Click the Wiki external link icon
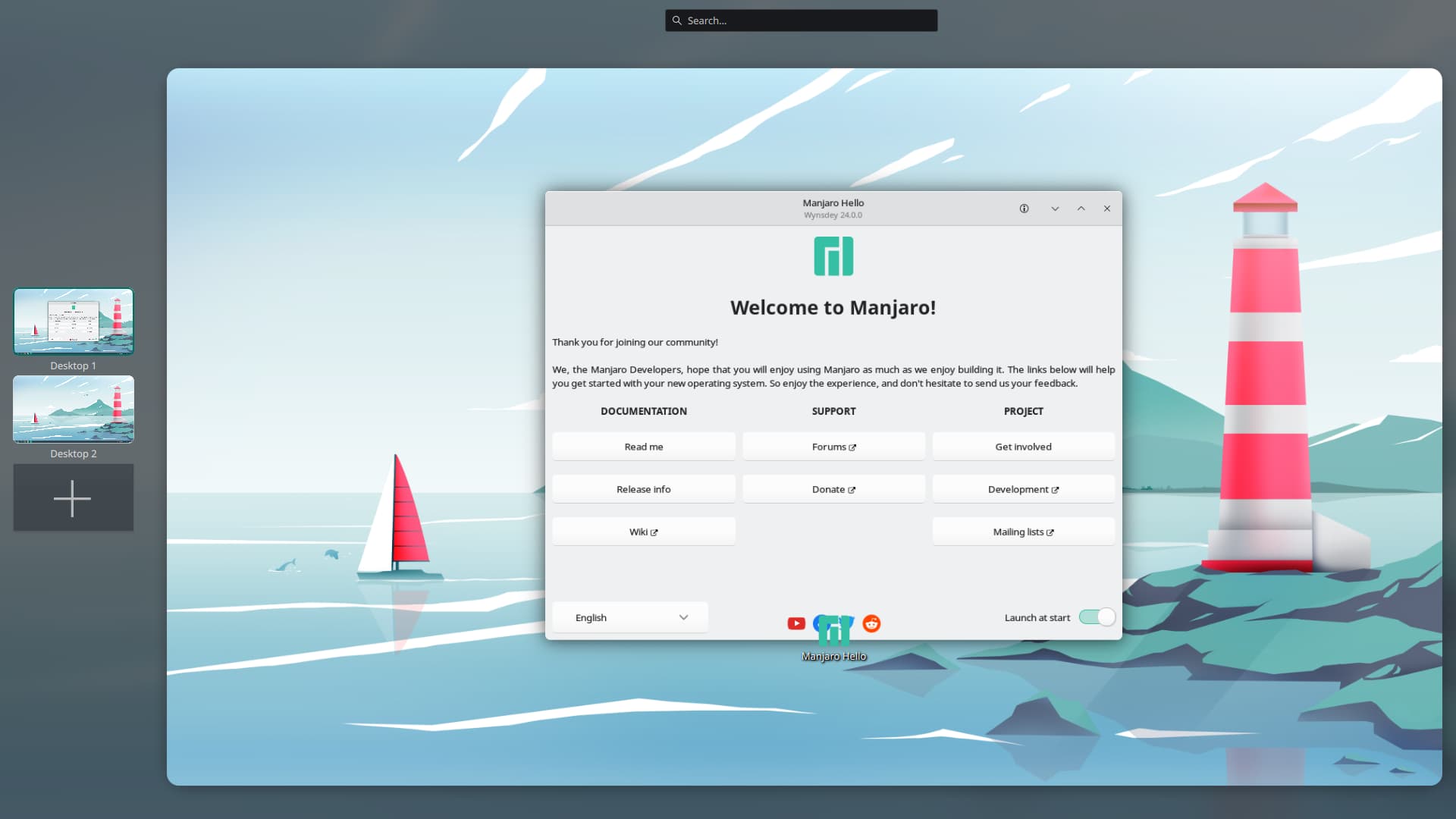The image size is (1456, 819). (x=654, y=532)
